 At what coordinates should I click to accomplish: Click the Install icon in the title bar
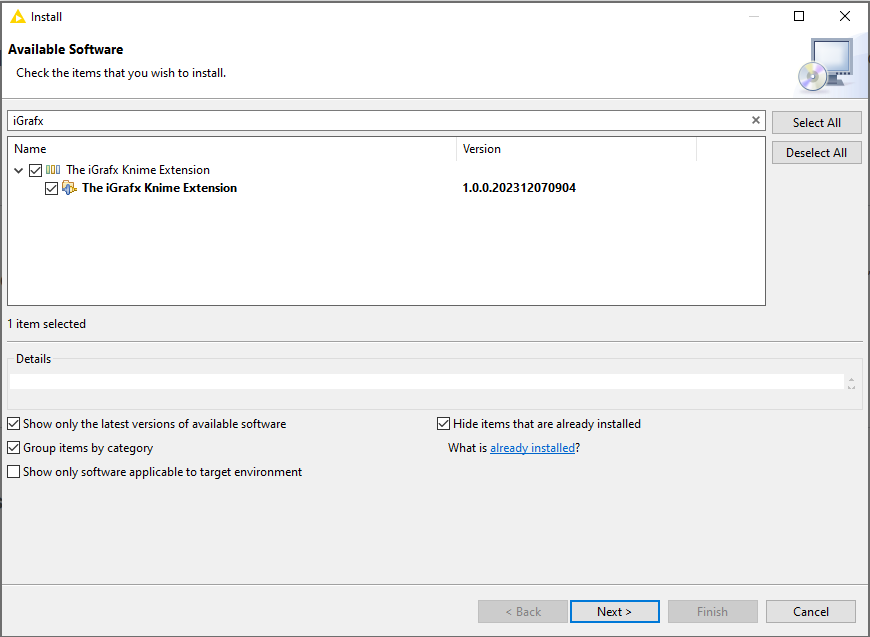[16, 16]
